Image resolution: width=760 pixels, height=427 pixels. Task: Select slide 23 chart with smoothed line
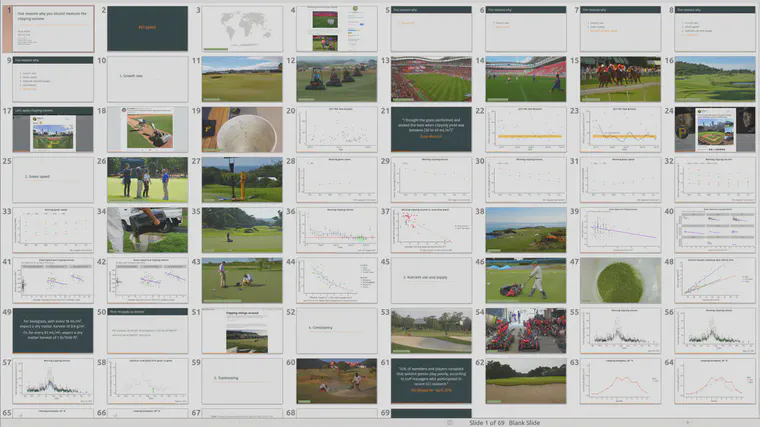coord(620,129)
